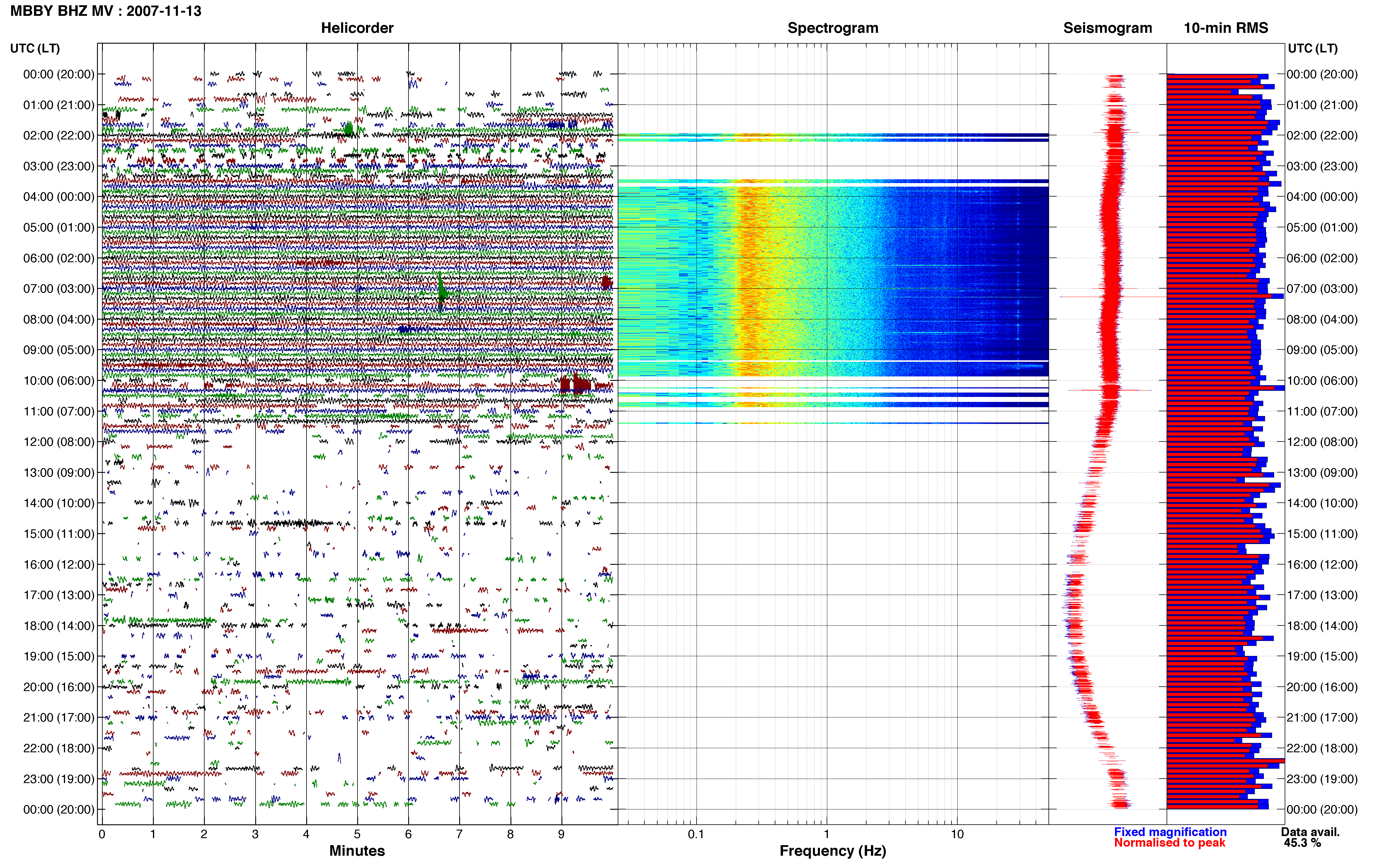Click the Seismogram panel heading
Image resolution: width=1389 pixels, height=868 pixels.
(1107, 28)
